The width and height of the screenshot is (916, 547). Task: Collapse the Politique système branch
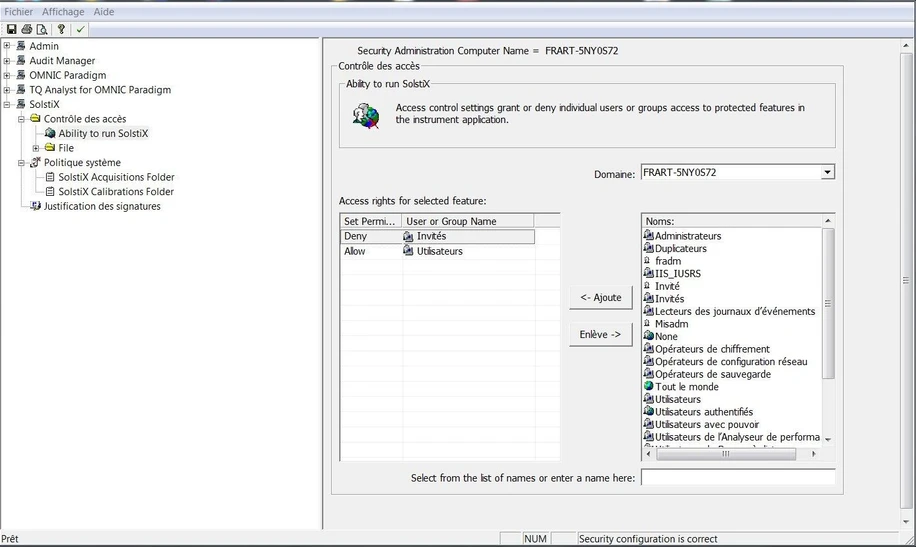point(22,163)
